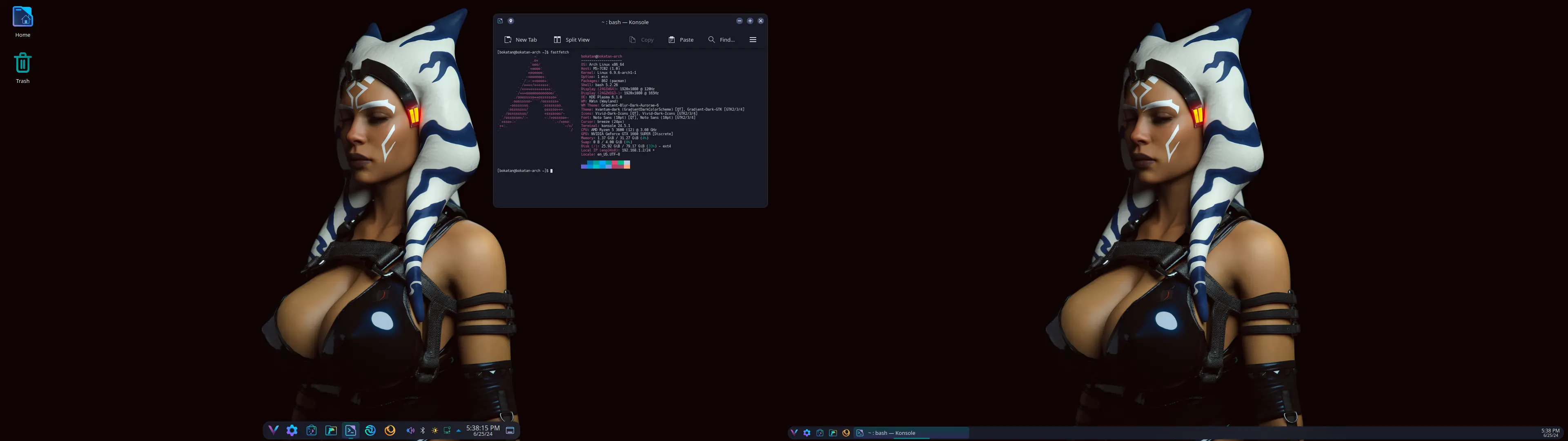
Task: Click the Konsole title bar text
Action: point(625,22)
